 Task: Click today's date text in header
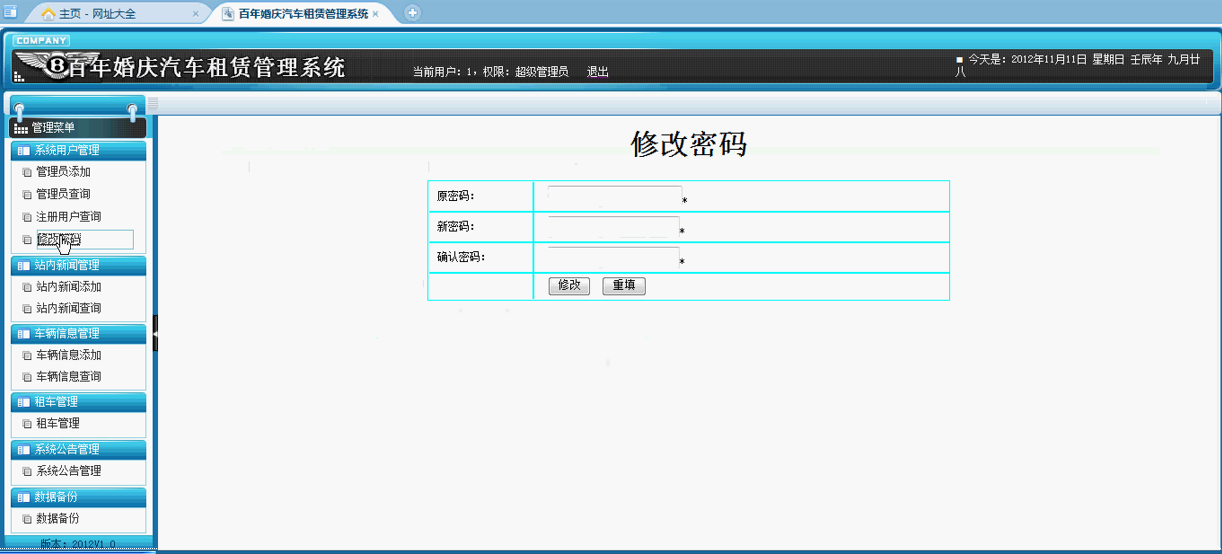tap(1076, 65)
